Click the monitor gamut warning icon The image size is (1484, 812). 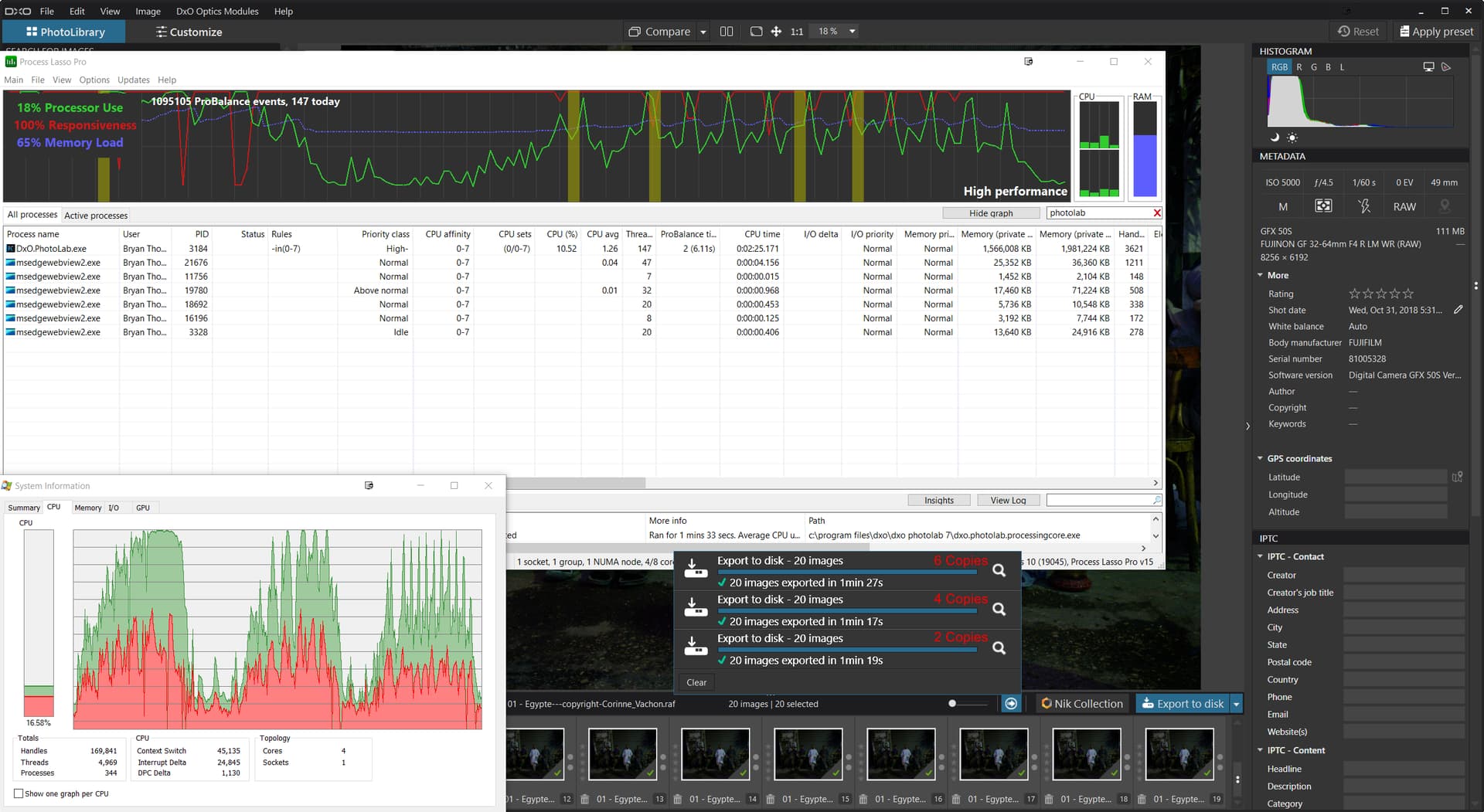point(1428,67)
